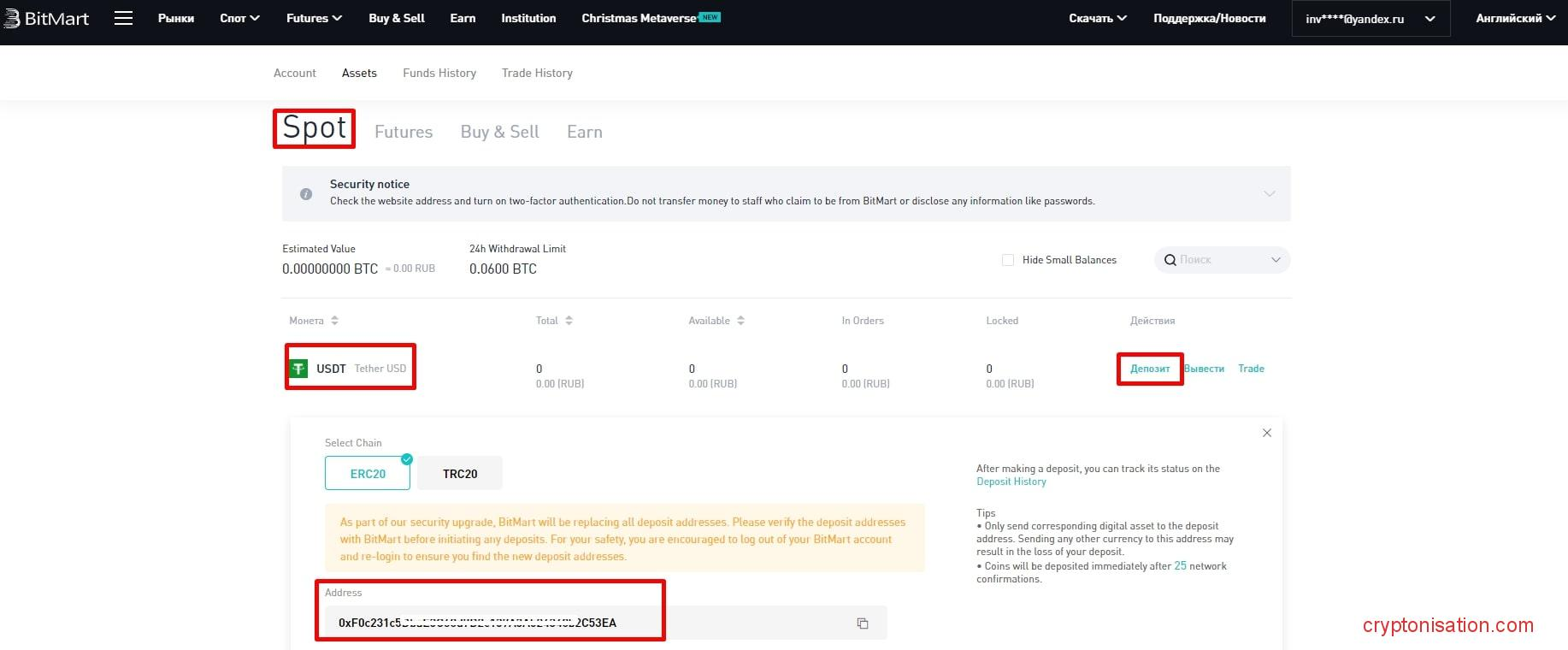This screenshot has height=650, width=1568.
Task: Copy the deposit address with copy icon
Action: (862, 623)
